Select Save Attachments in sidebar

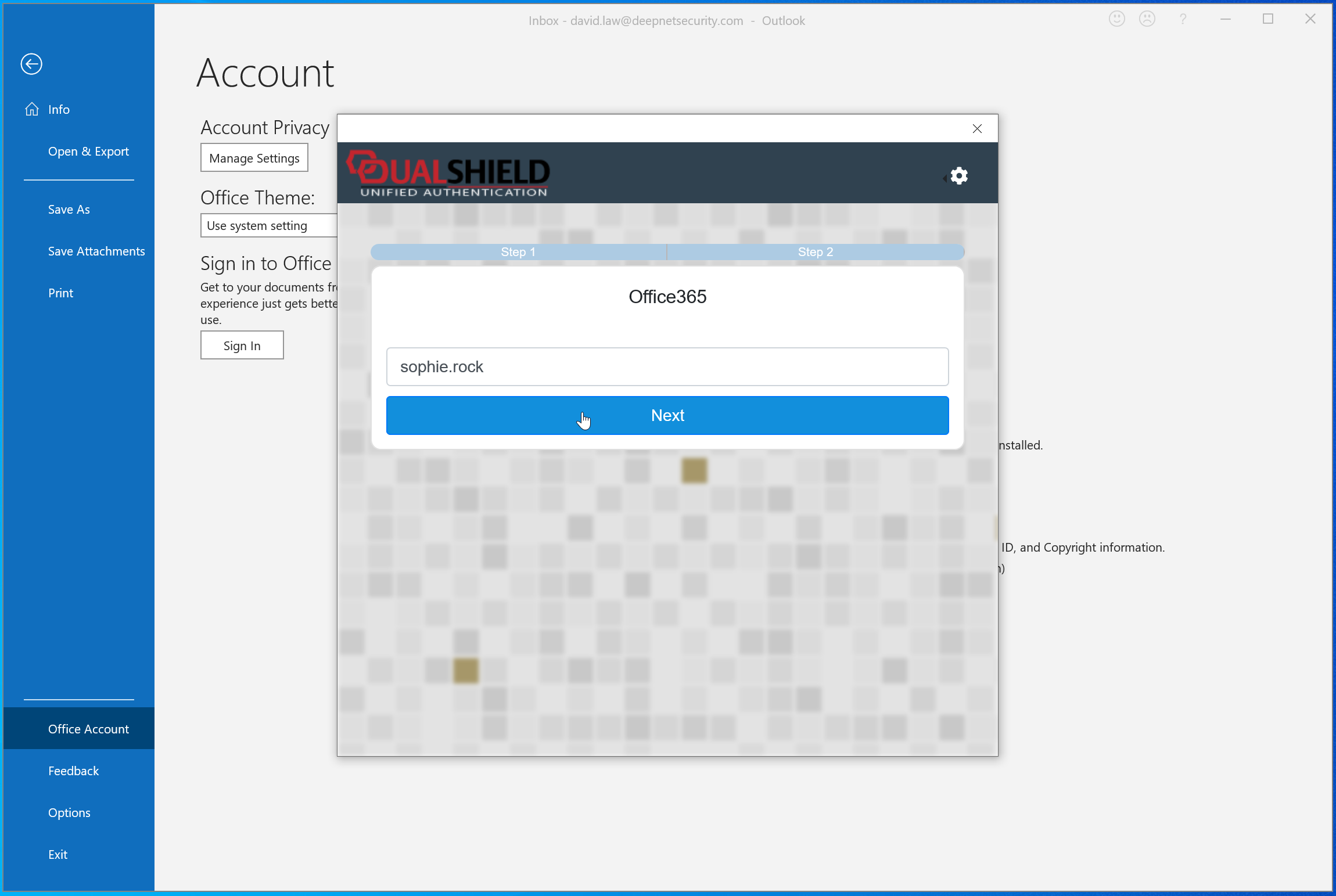coord(96,251)
